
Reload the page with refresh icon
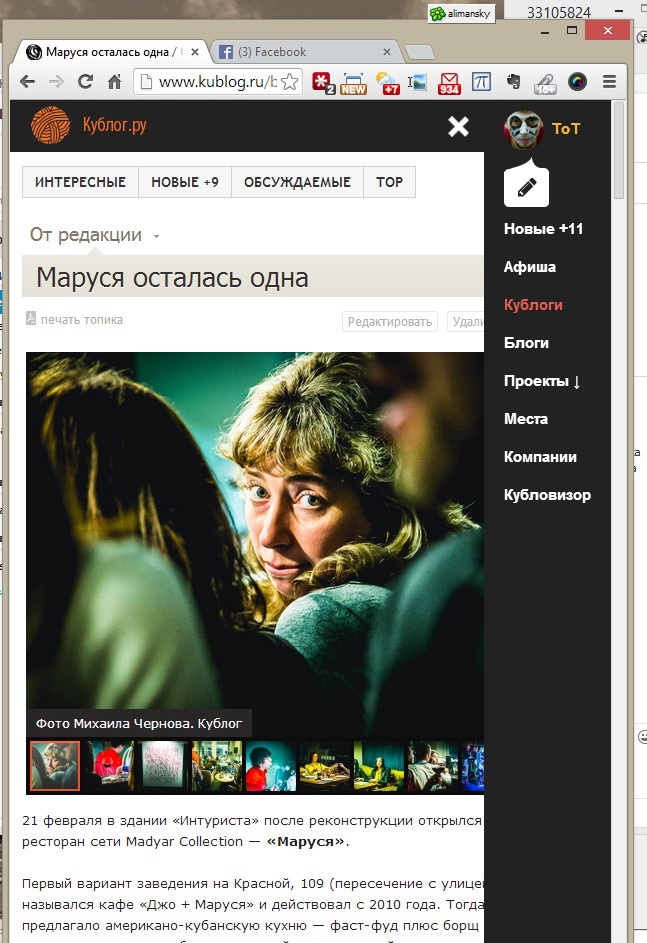pyautogui.click(x=85, y=82)
